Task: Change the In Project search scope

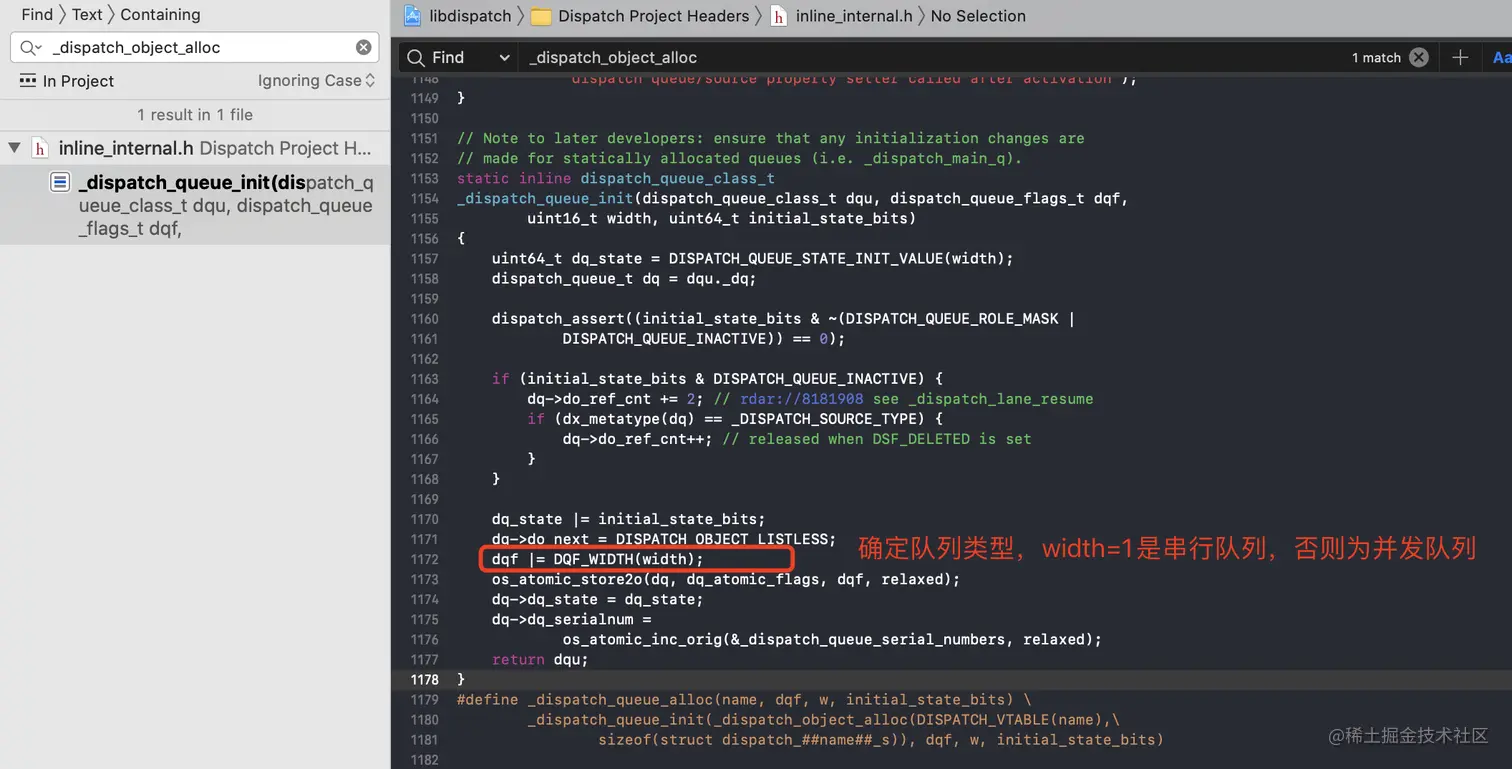Action: coord(78,81)
